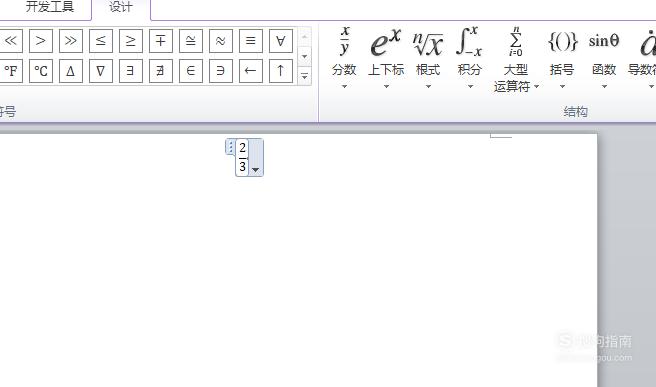Insert the identical-to symbol ≡

tap(251, 41)
